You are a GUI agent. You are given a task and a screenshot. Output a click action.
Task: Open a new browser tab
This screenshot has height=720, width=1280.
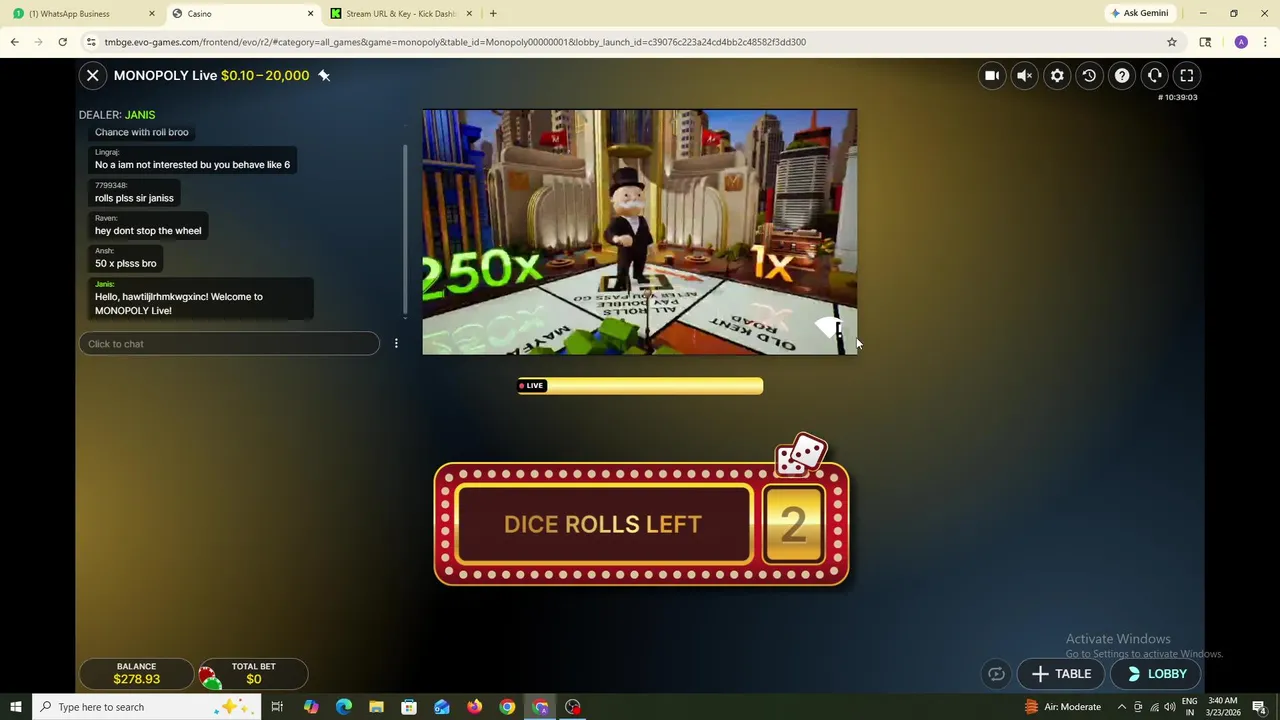[493, 13]
